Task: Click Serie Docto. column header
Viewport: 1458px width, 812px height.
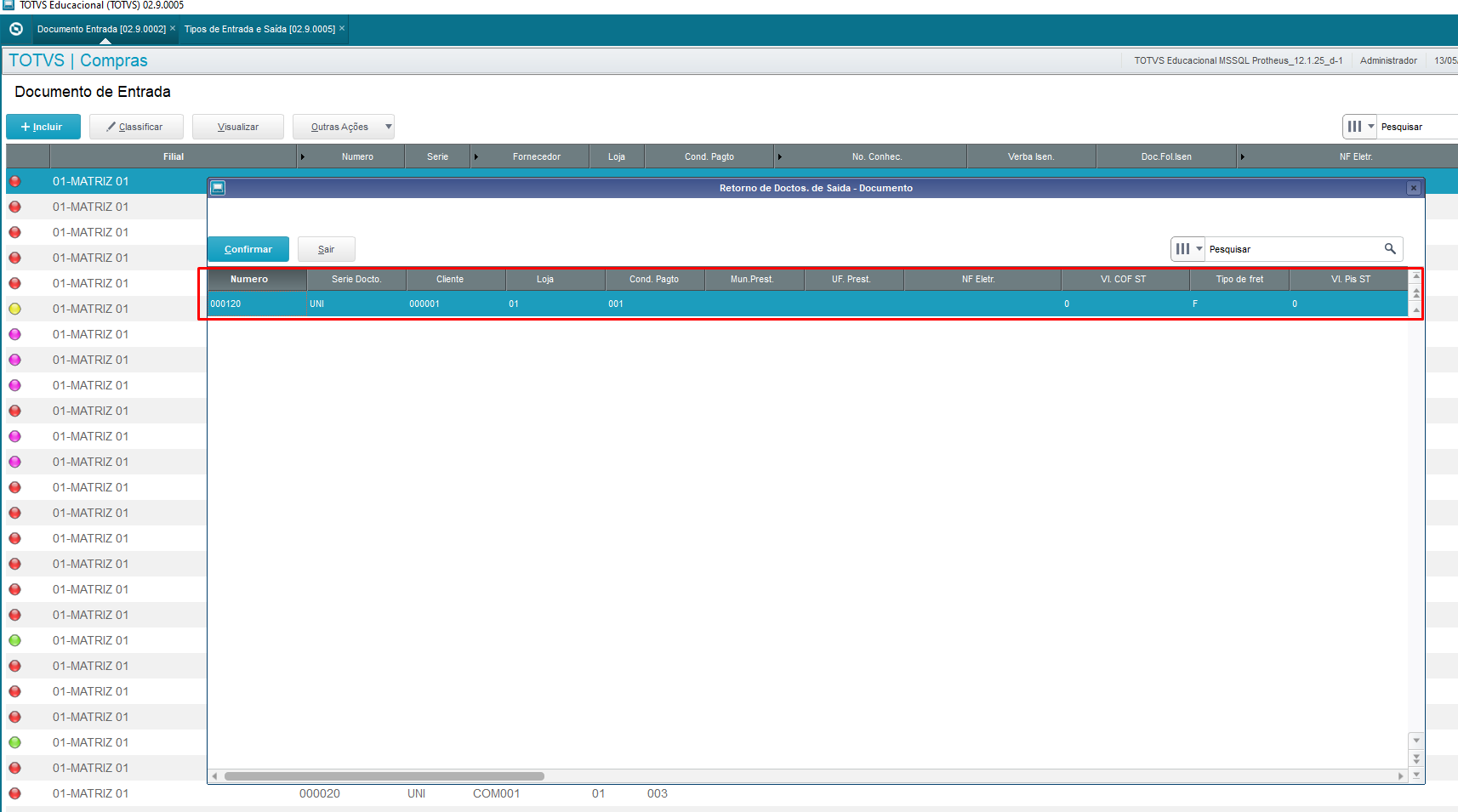Action: (x=356, y=279)
